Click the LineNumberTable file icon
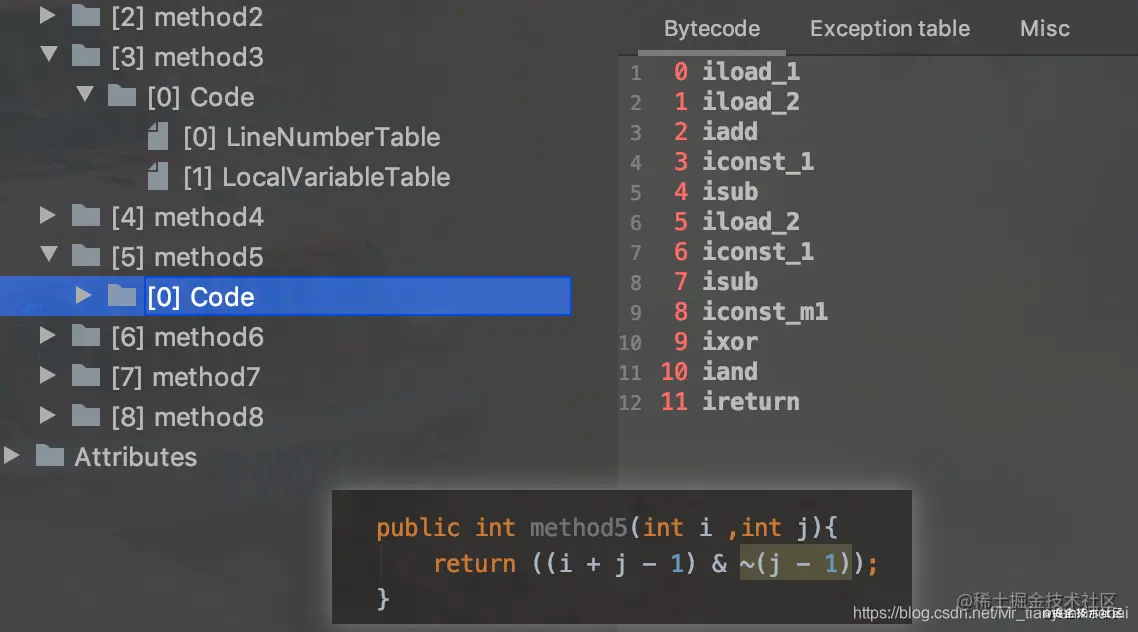This screenshot has height=632, width=1138. 158,136
